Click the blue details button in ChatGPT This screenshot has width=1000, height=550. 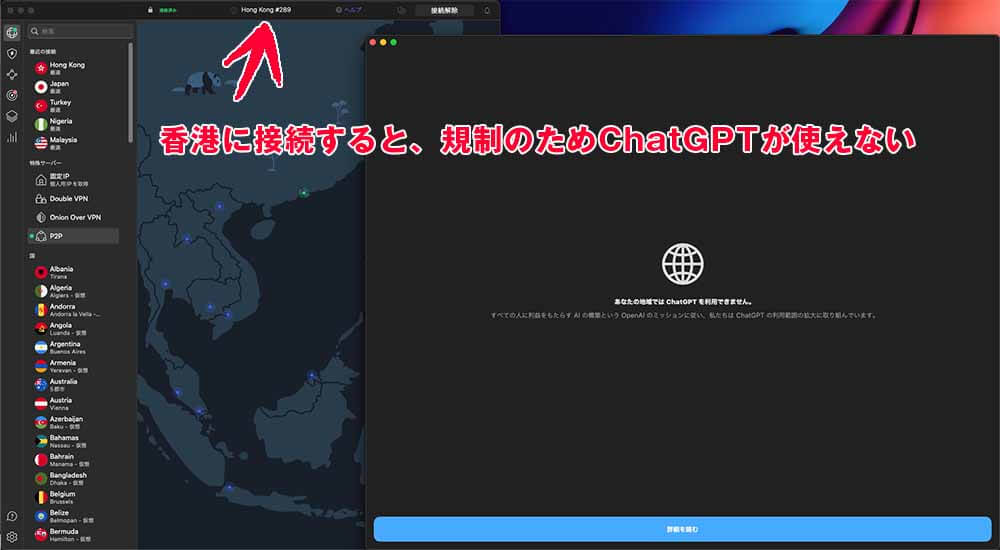click(x=682, y=530)
